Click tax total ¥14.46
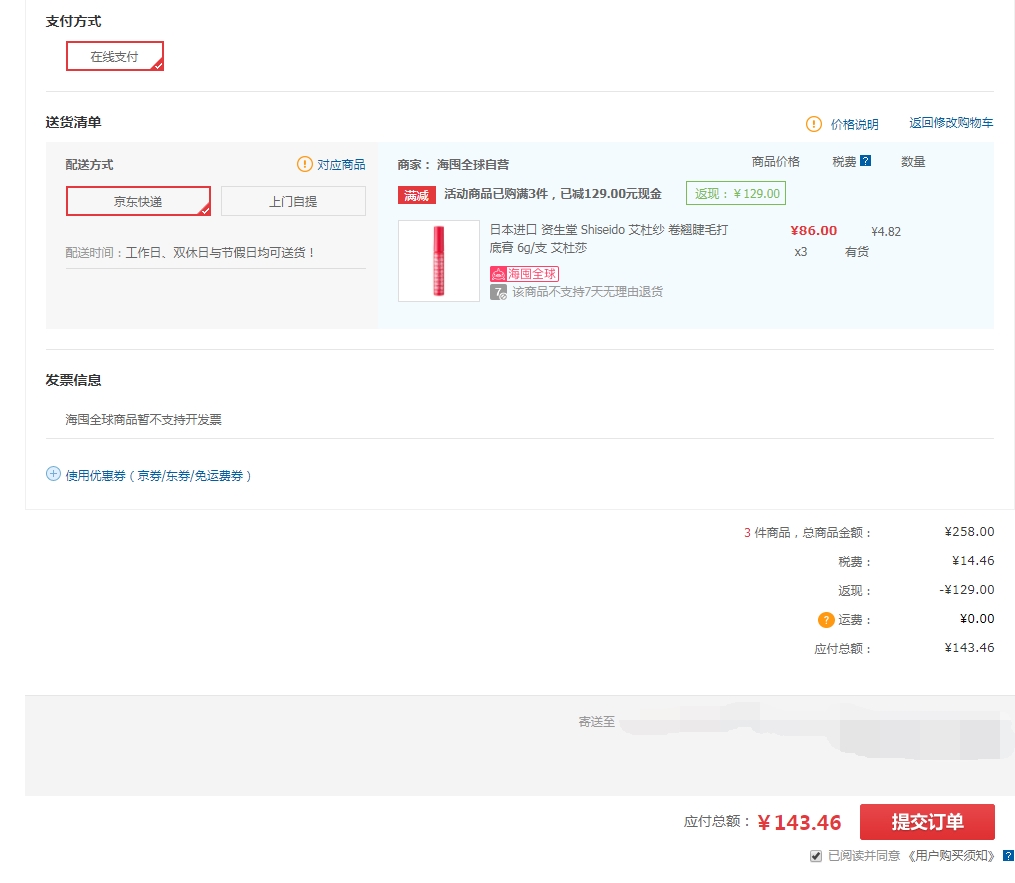This screenshot has height=883, width=1015. 973,561
